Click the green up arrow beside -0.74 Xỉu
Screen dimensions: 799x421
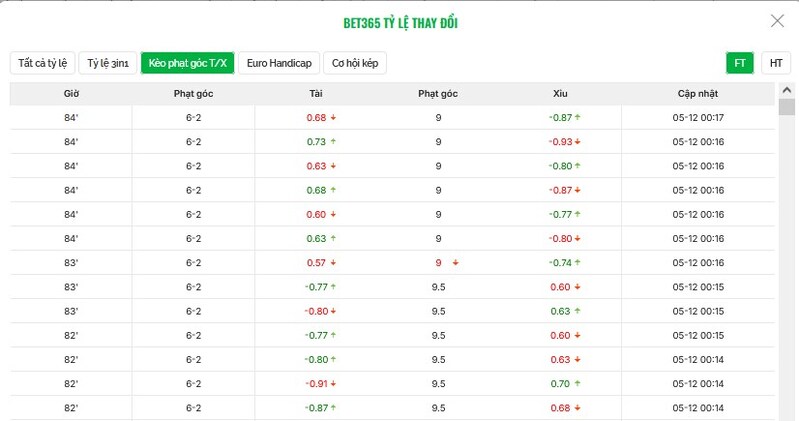pos(578,263)
